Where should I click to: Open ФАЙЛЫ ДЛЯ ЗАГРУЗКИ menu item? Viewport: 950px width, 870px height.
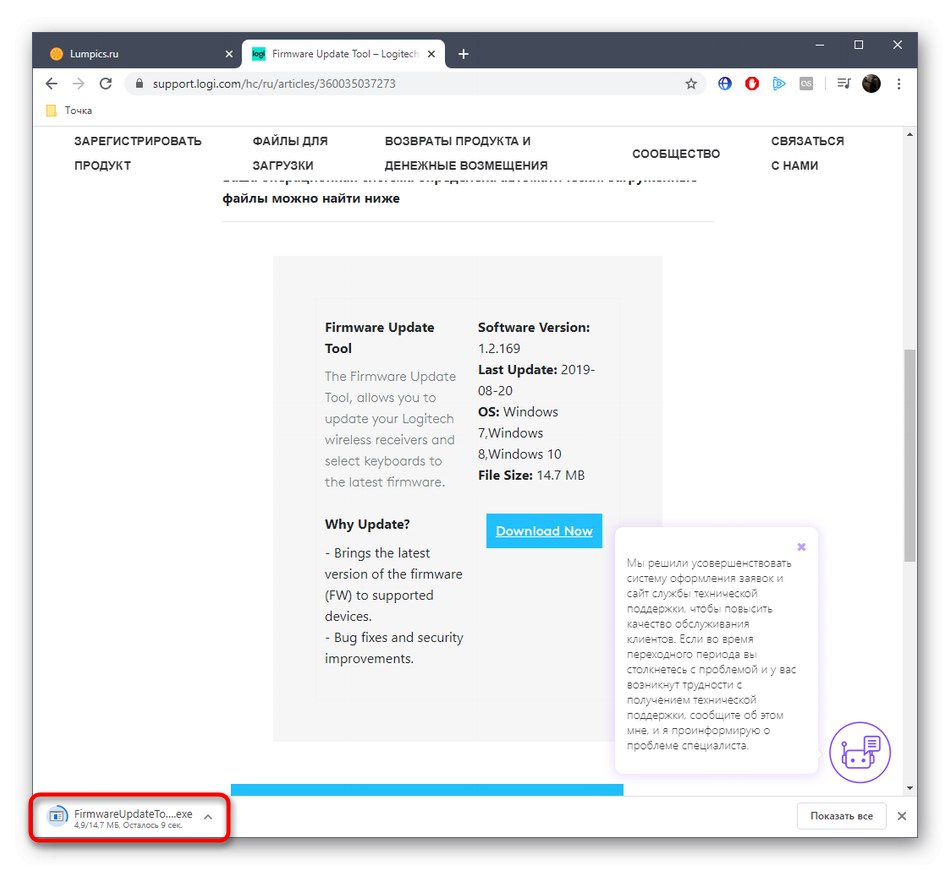click(290, 153)
